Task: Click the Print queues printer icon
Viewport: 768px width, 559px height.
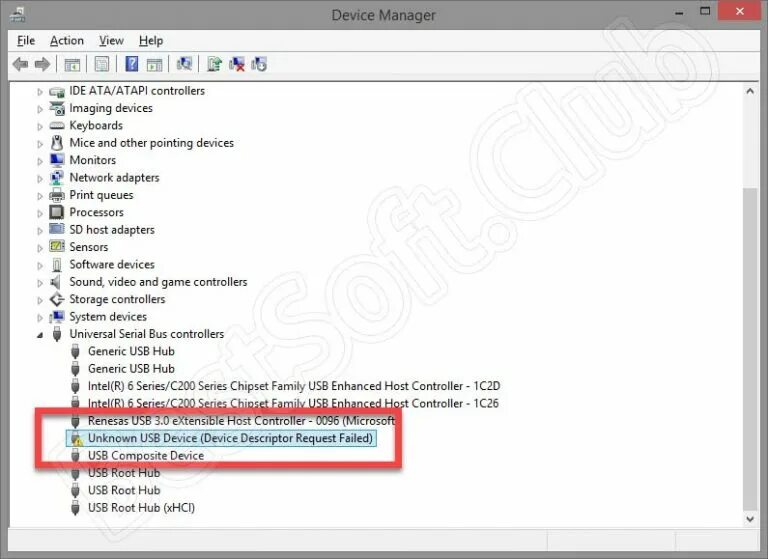Action: tap(57, 195)
